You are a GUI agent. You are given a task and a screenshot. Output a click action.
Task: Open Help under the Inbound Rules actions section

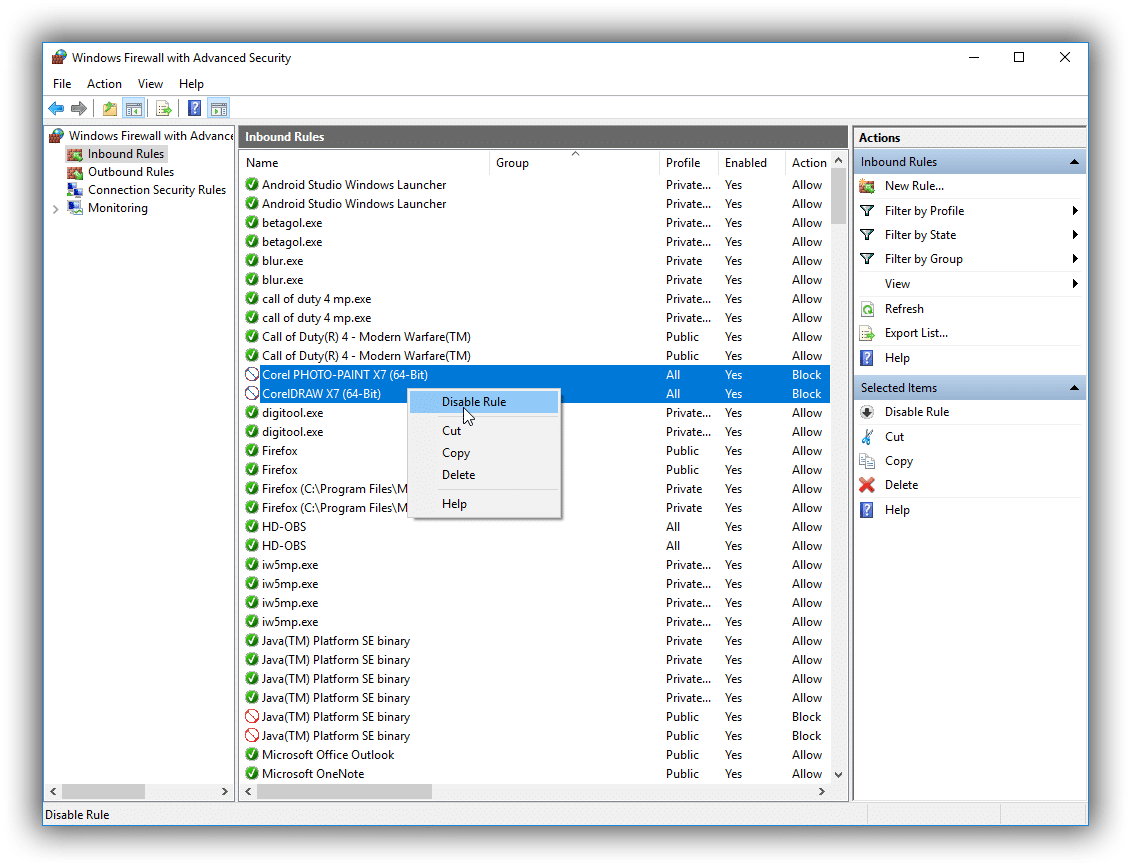point(867,358)
